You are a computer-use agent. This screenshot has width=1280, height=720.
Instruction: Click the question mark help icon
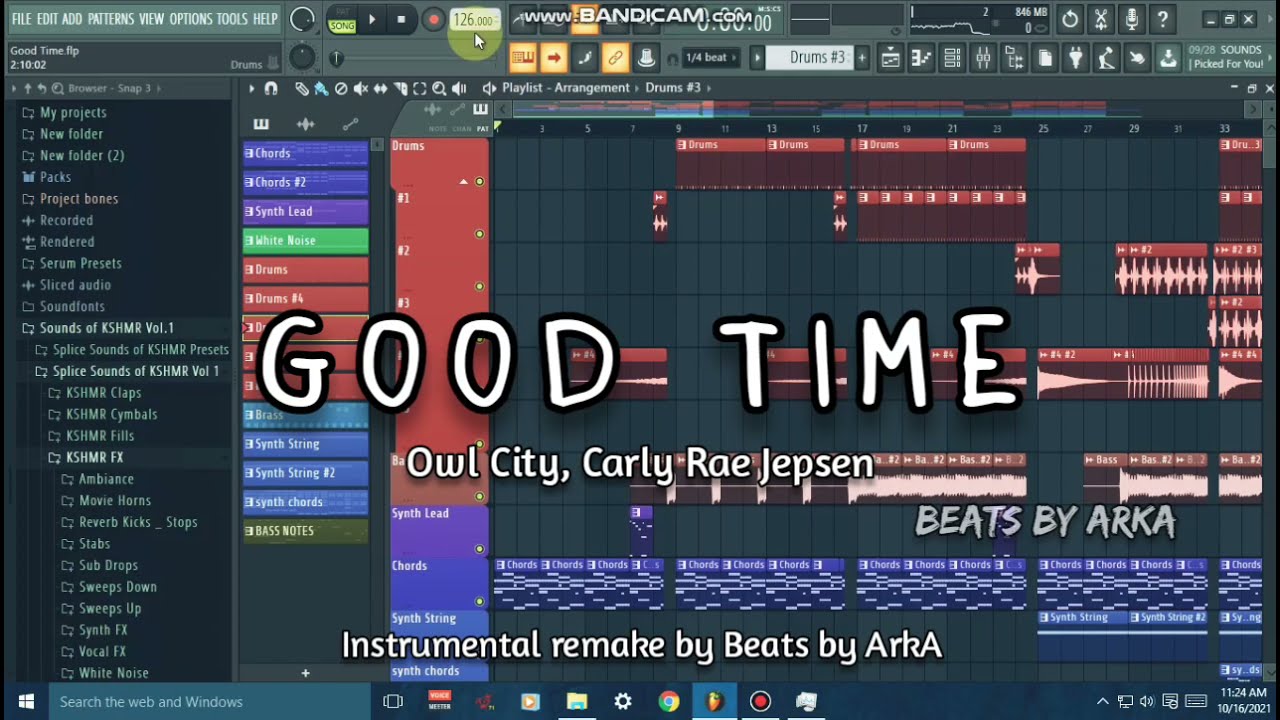pos(1162,19)
